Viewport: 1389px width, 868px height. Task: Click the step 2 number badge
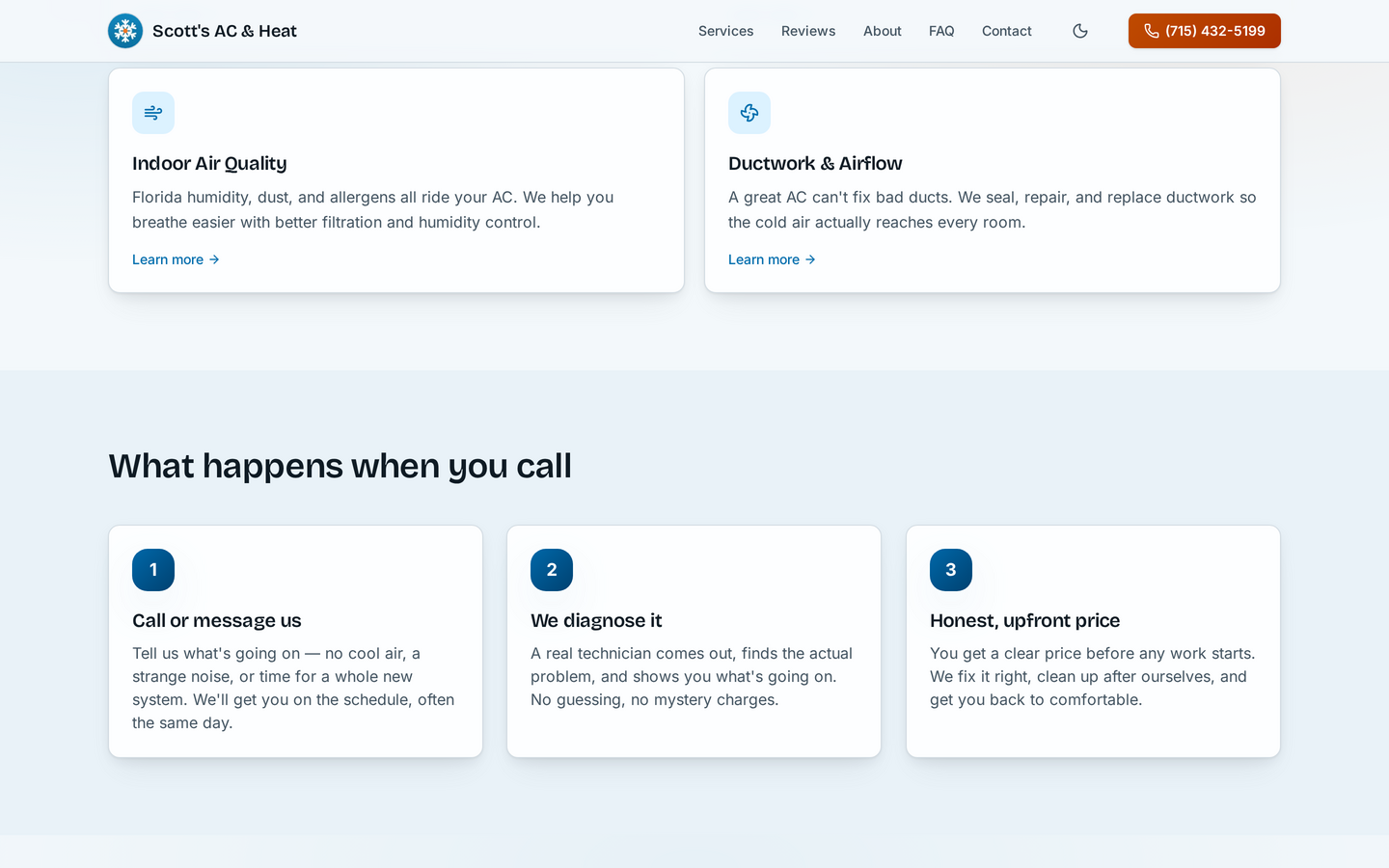pos(552,570)
